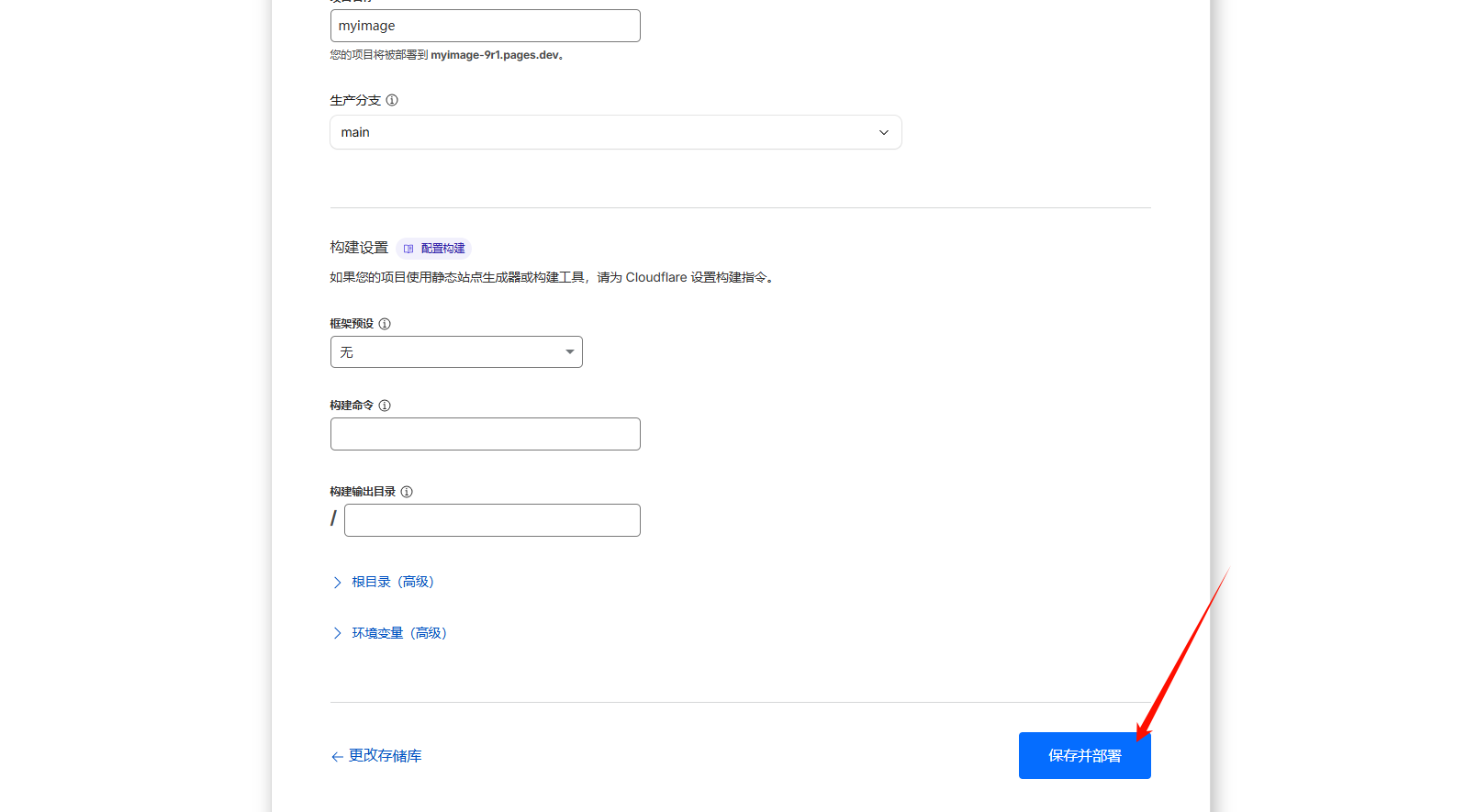Click the caret arrow in 框架预设 select box
The width and height of the screenshot is (1477, 812).
pos(569,352)
